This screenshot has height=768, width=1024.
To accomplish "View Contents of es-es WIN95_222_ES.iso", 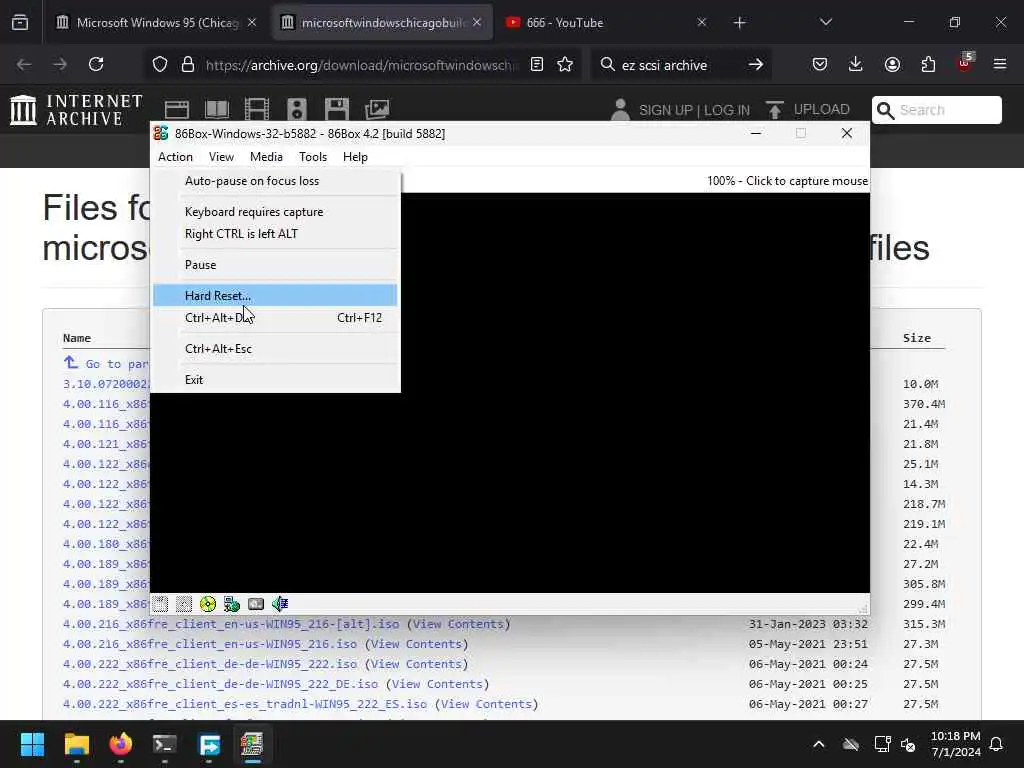I will pyautogui.click(x=487, y=704).
